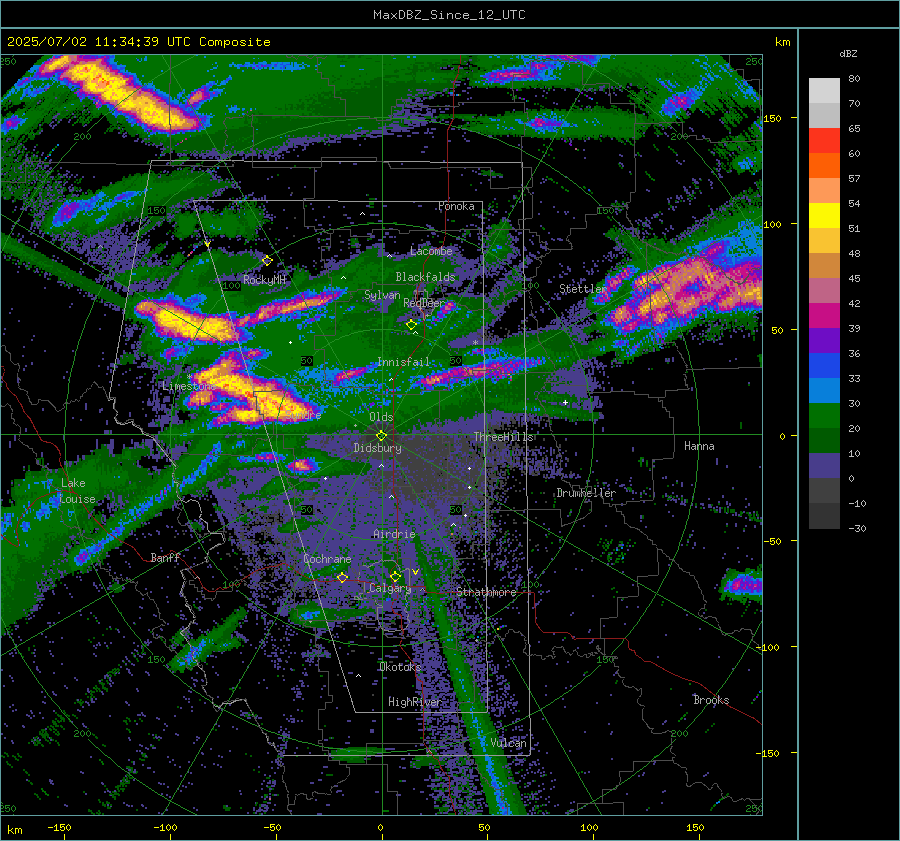
Task: Click the Strathmore label
Action: pyautogui.click(x=486, y=592)
